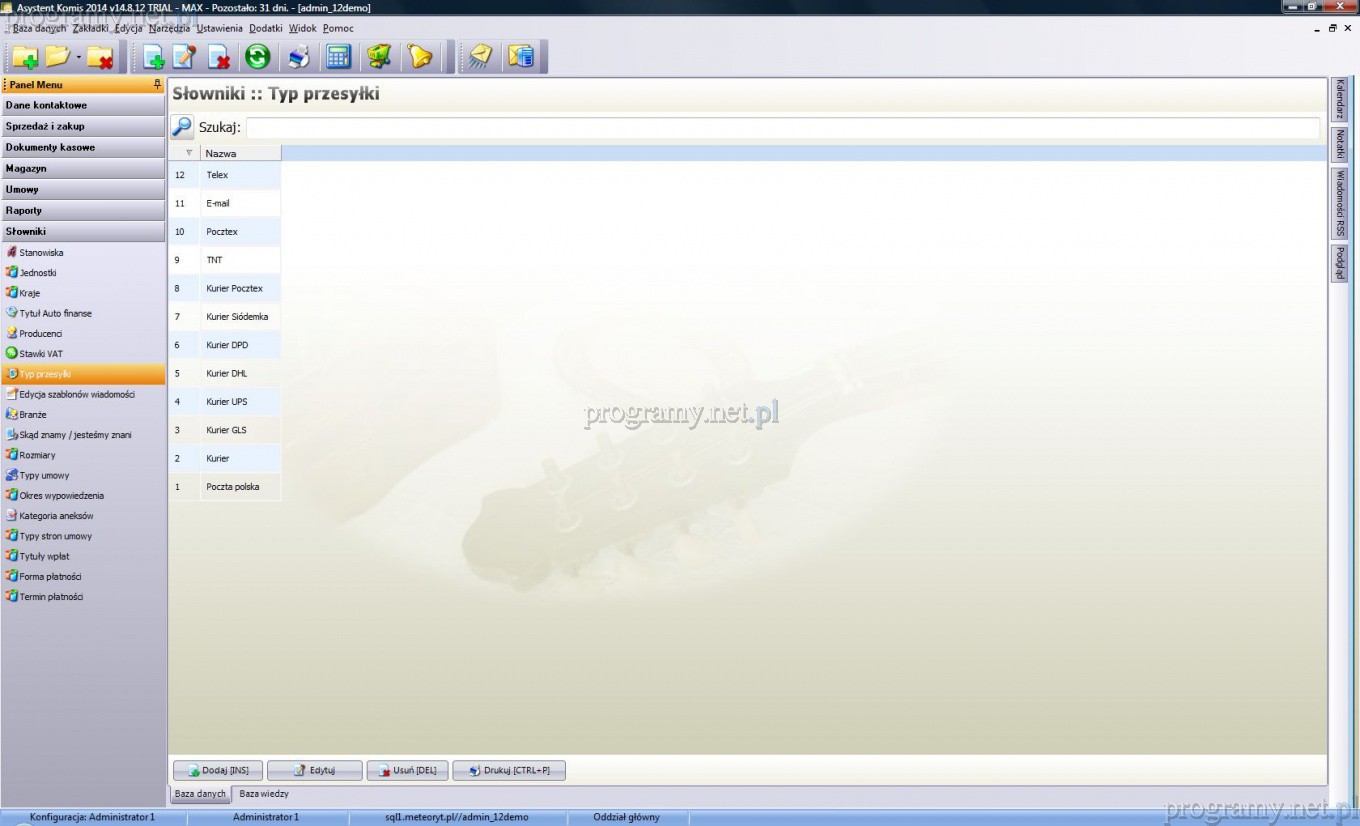Open the folder dropdown arrow in toolbar
Screen dimensions: 1360x826
[79, 57]
